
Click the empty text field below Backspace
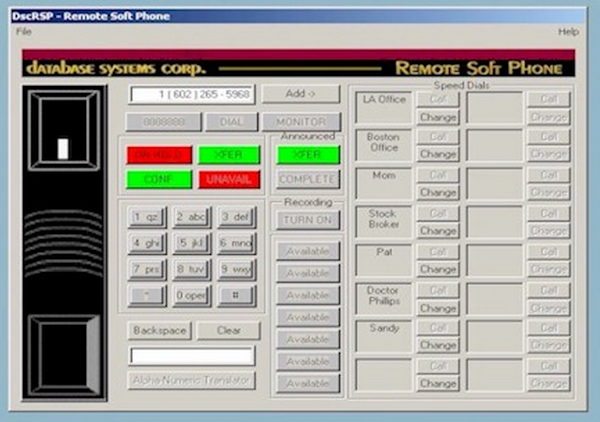click(x=192, y=356)
